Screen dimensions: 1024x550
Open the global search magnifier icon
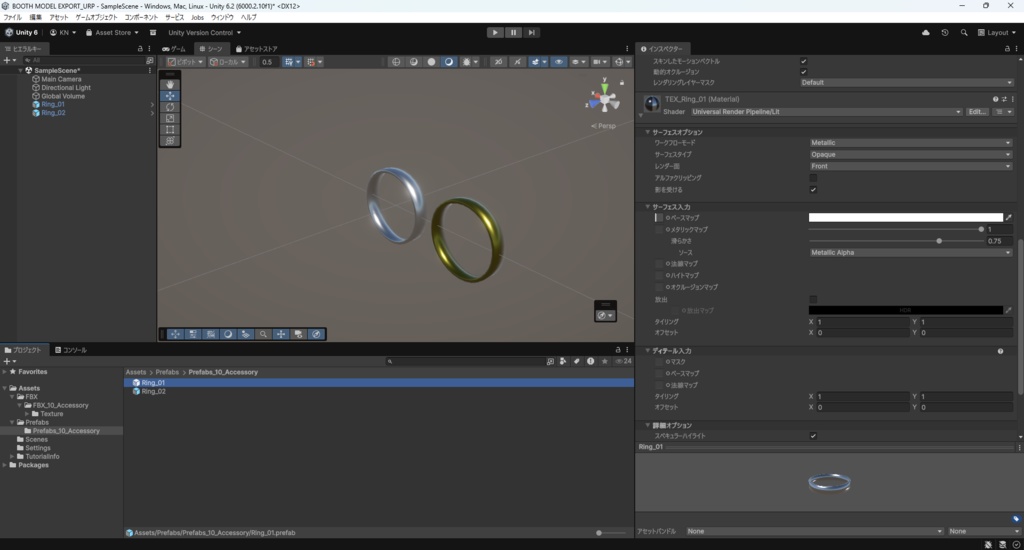pos(964,33)
